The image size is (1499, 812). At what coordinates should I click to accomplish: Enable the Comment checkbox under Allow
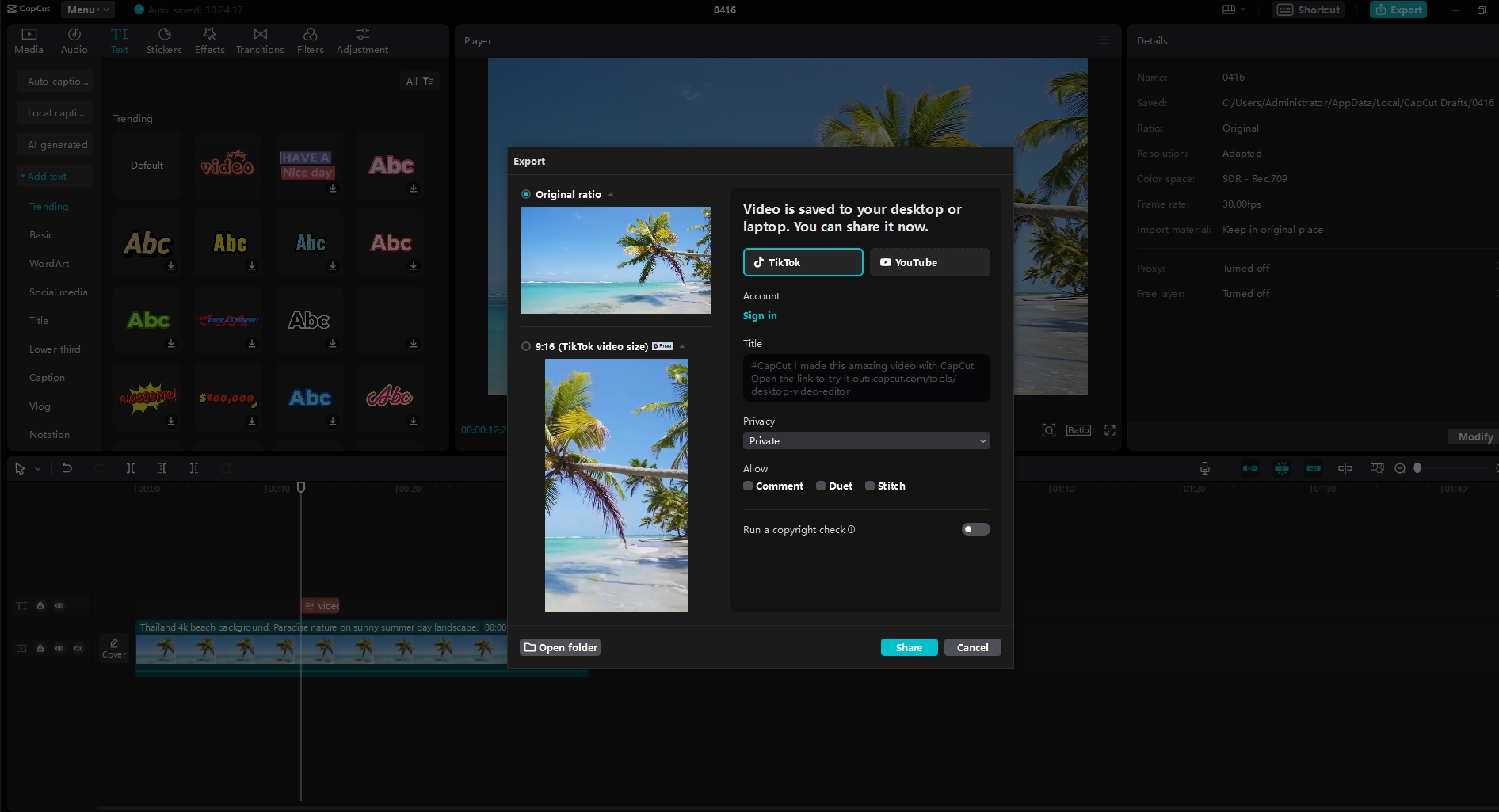pos(747,486)
